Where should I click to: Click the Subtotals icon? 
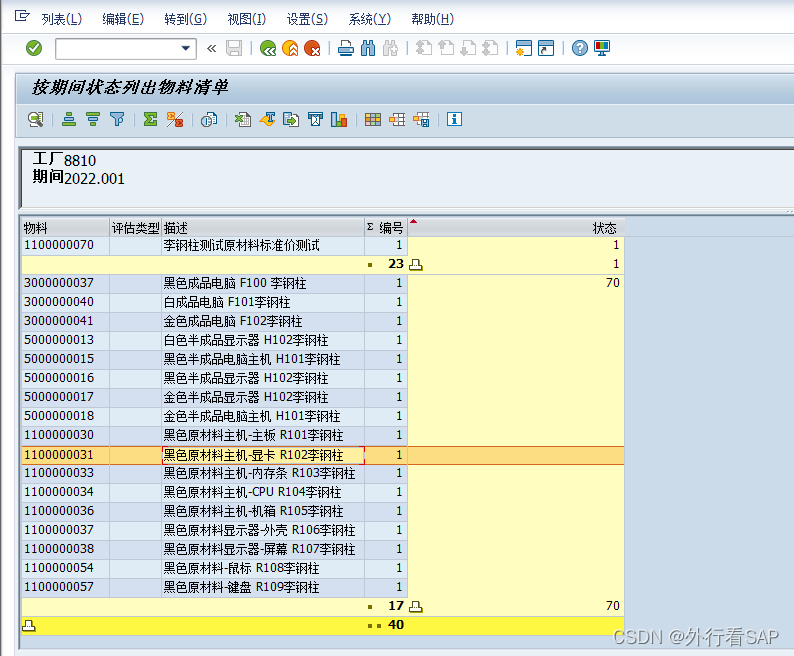(175, 120)
